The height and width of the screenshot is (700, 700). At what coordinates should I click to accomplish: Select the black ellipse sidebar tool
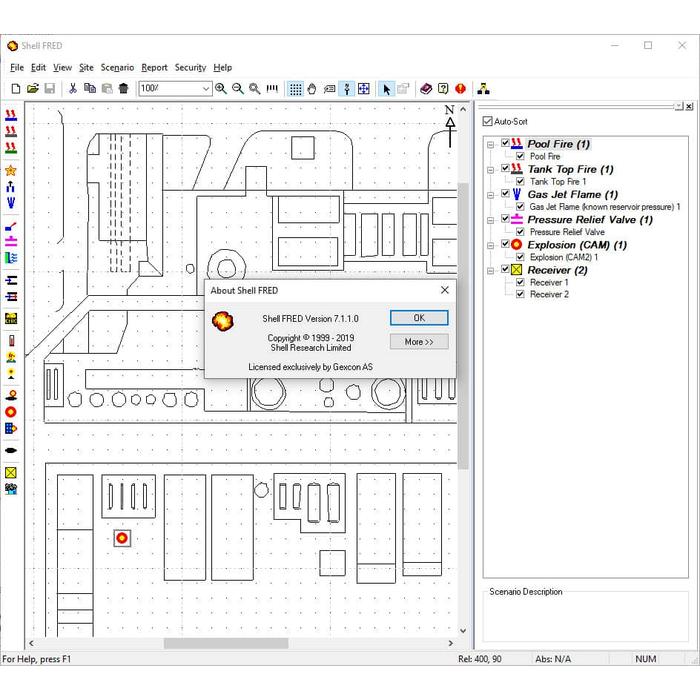point(11,450)
